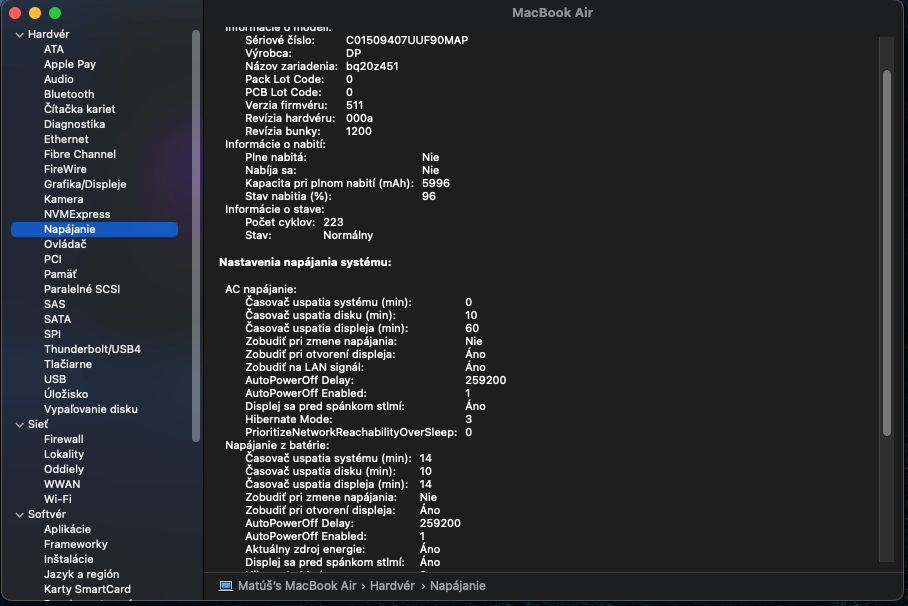The width and height of the screenshot is (908, 606).
Task: Collapse the Hardvér section chevron in sidebar
Action: [19, 34]
